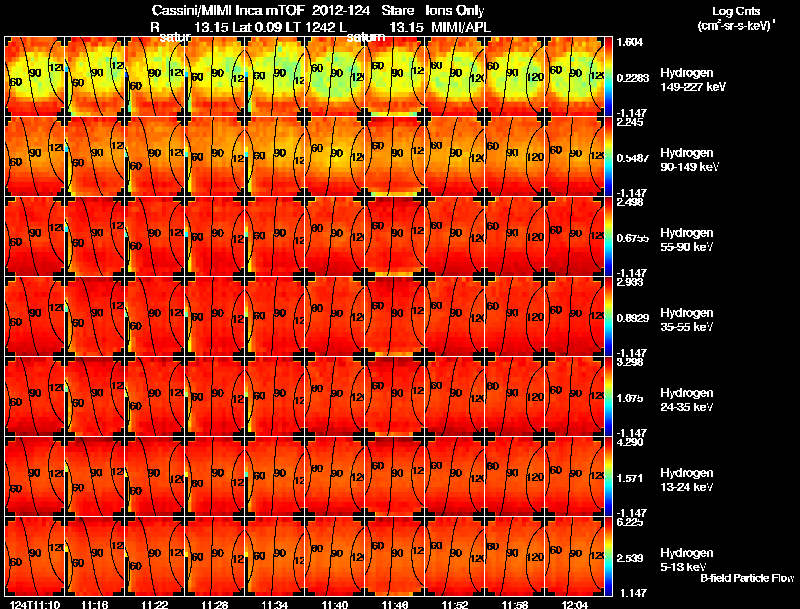Select the 24-35 keV panel at 11:34
Image resolution: width=800 pixels, height=609 pixels.
(x=275, y=397)
